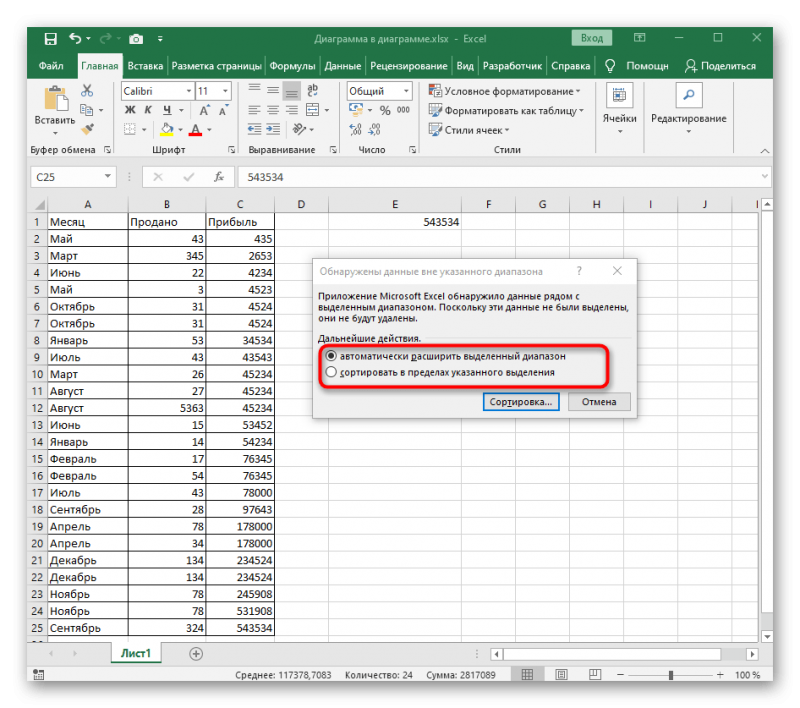Cut selection with the scissors icon
The height and width of the screenshot is (708, 800).
coord(87,91)
